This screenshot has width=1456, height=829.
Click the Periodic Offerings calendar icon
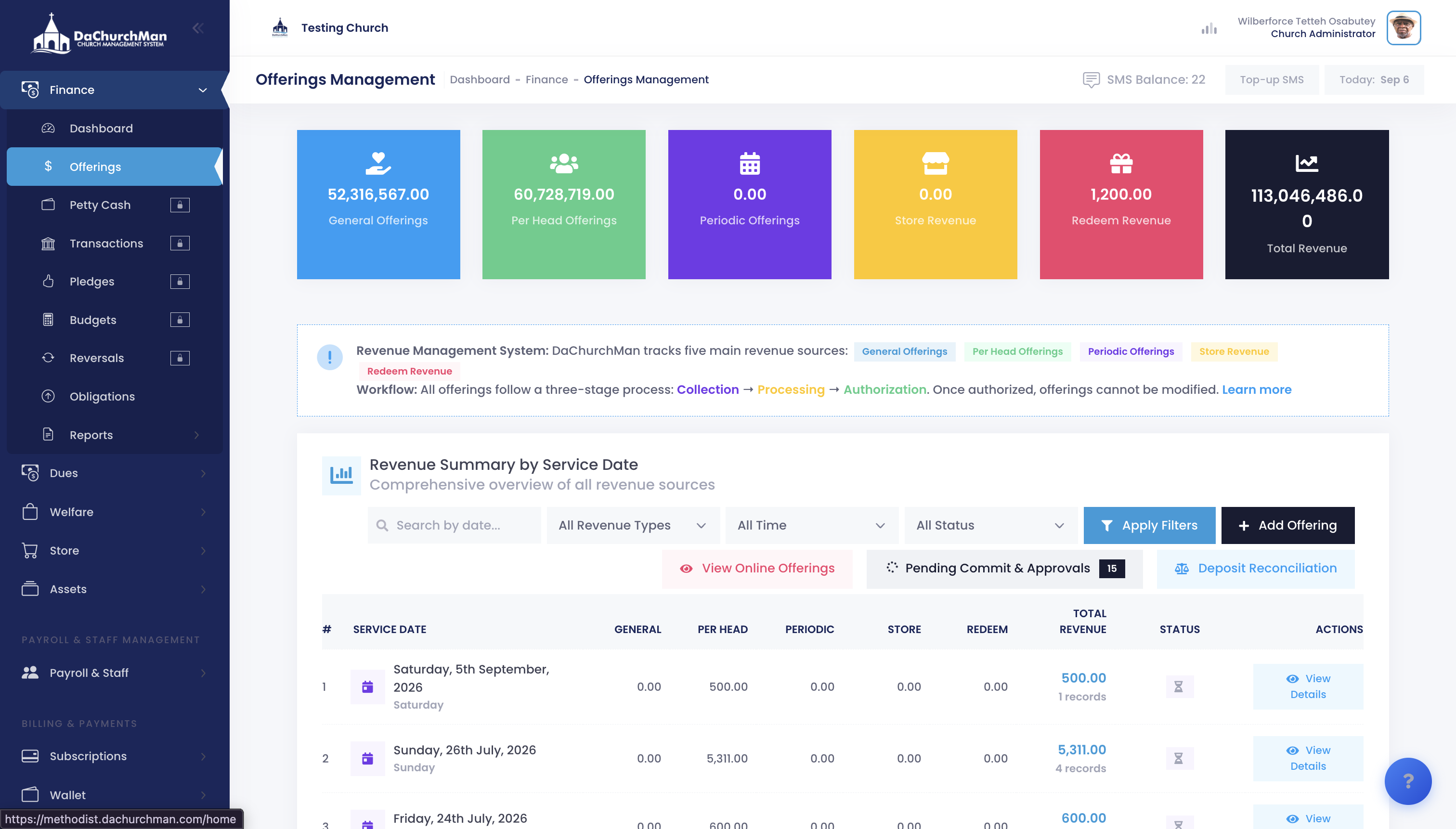(x=749, y=163)
